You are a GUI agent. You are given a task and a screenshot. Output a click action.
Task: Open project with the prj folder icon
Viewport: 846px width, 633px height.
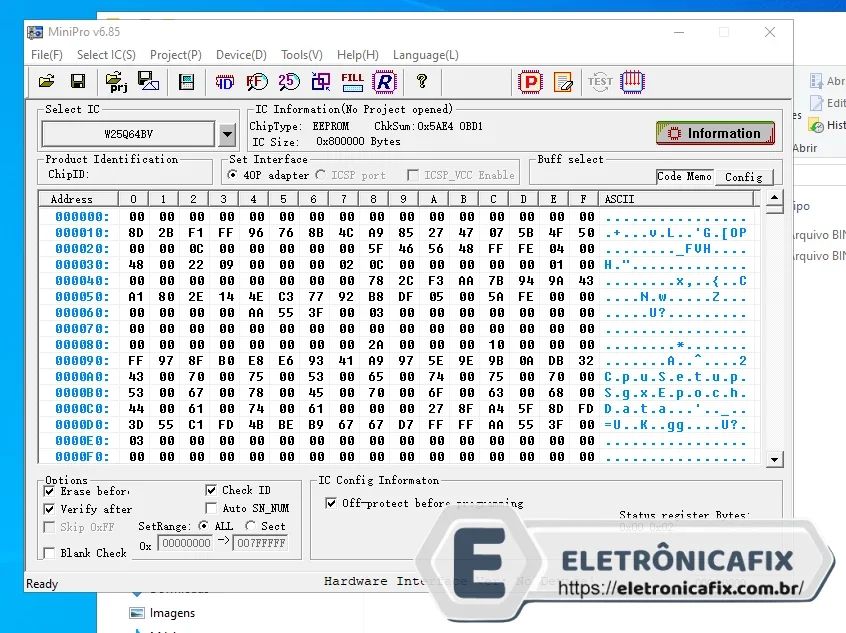coord(116,81)
